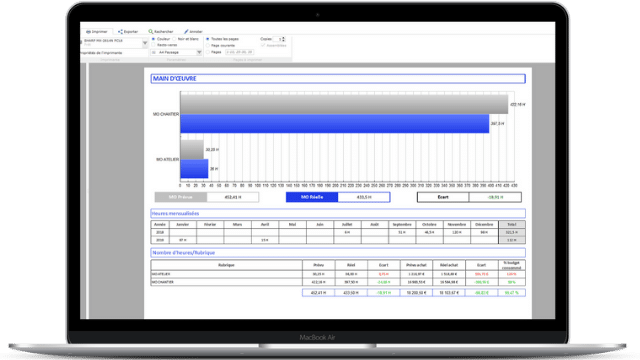
Task: Click the Rechercher magnifier icon
Action: [x=151, y=31]
